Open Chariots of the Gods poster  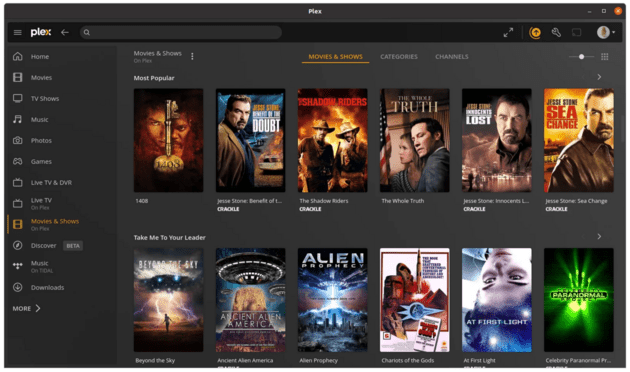click(415, 300)
